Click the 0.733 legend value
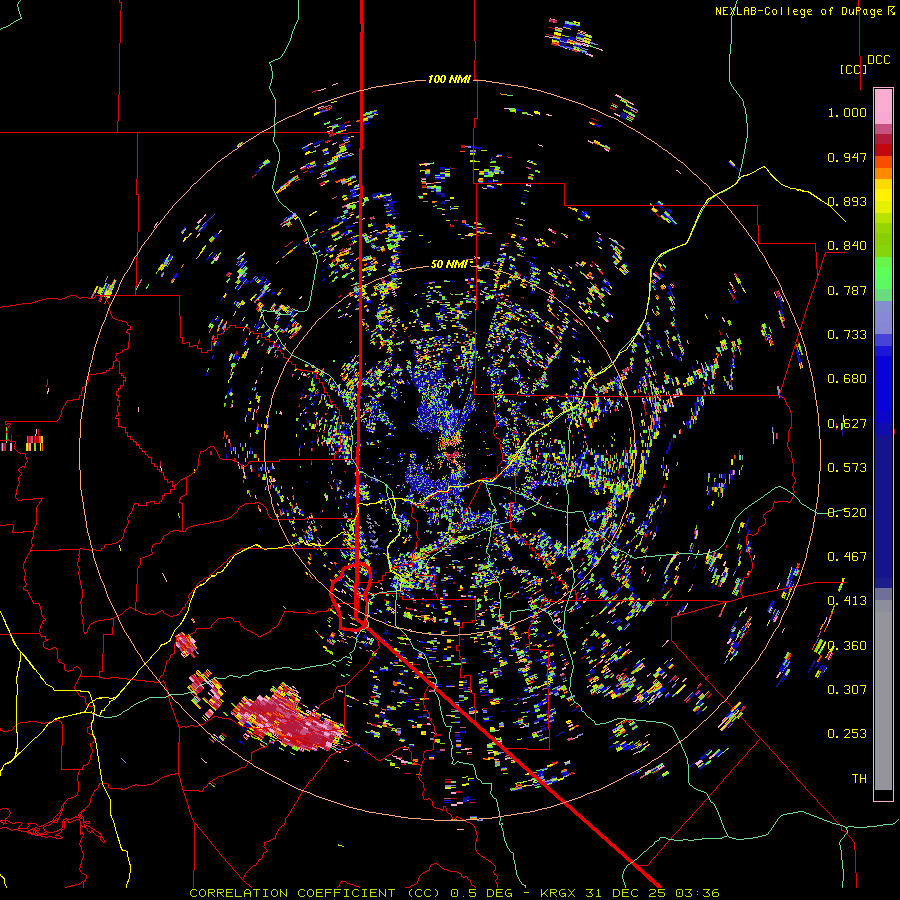This screenshot has width=900, height=900. (x=847, y=335)
